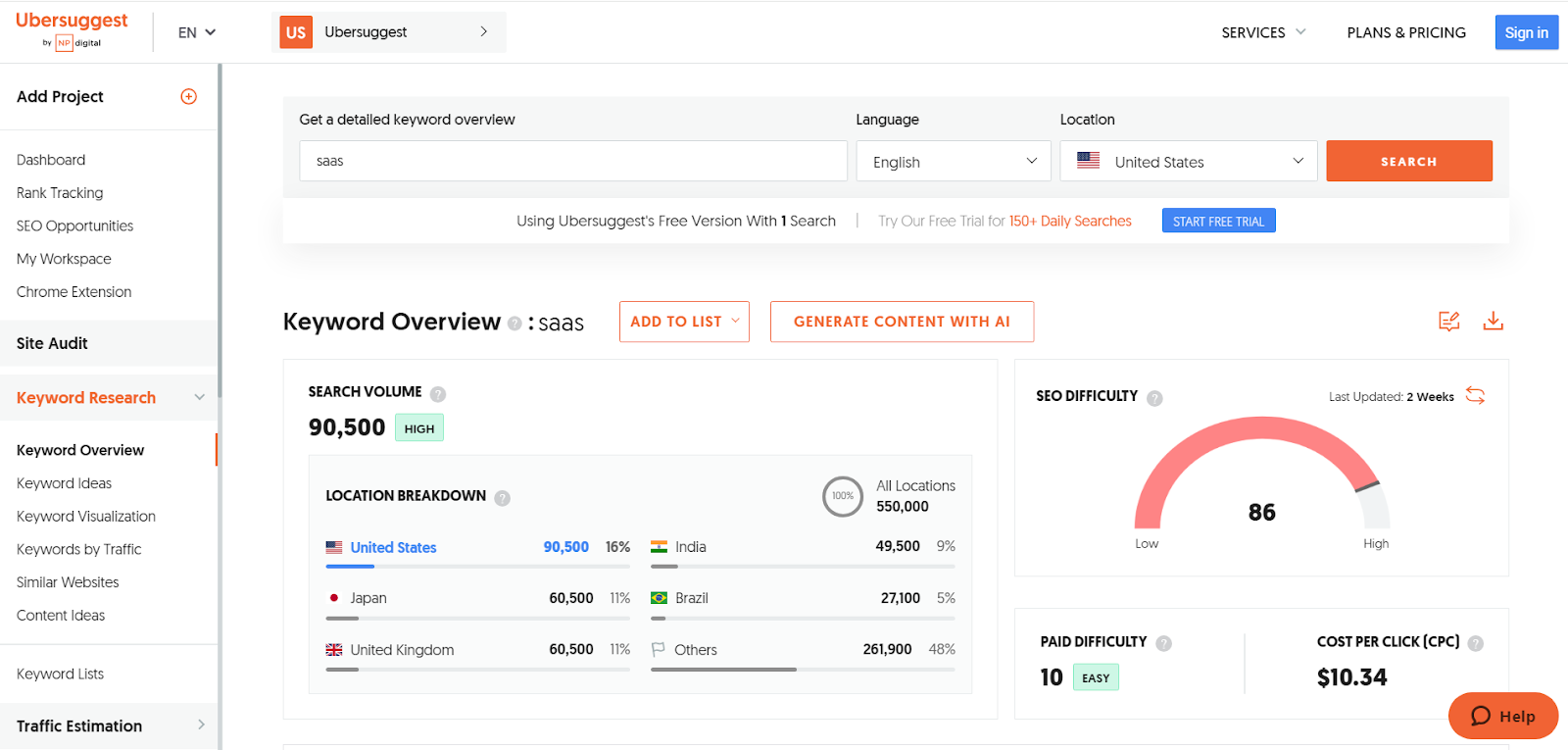Collapse the Keyword Research section
Screen dimensions: 1568x750
point(200,397)
